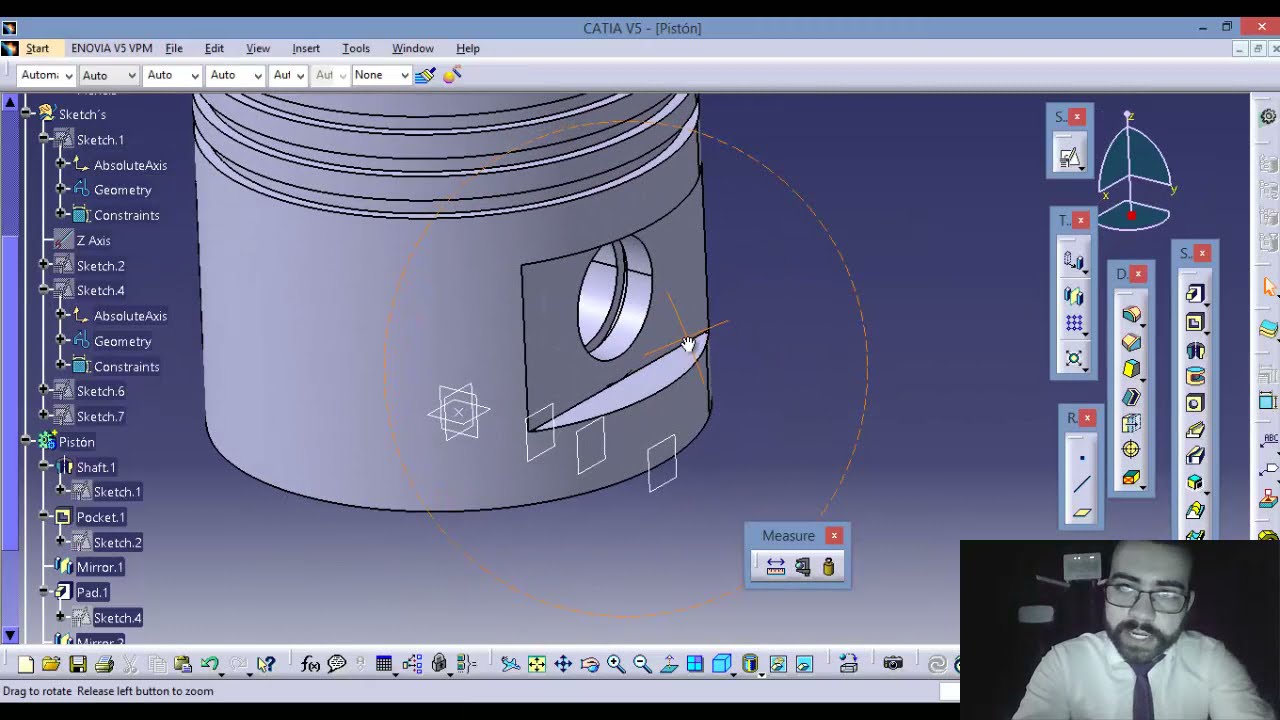
Task: Click the Plane icon in R.. toolbar
Action: 1081,513
